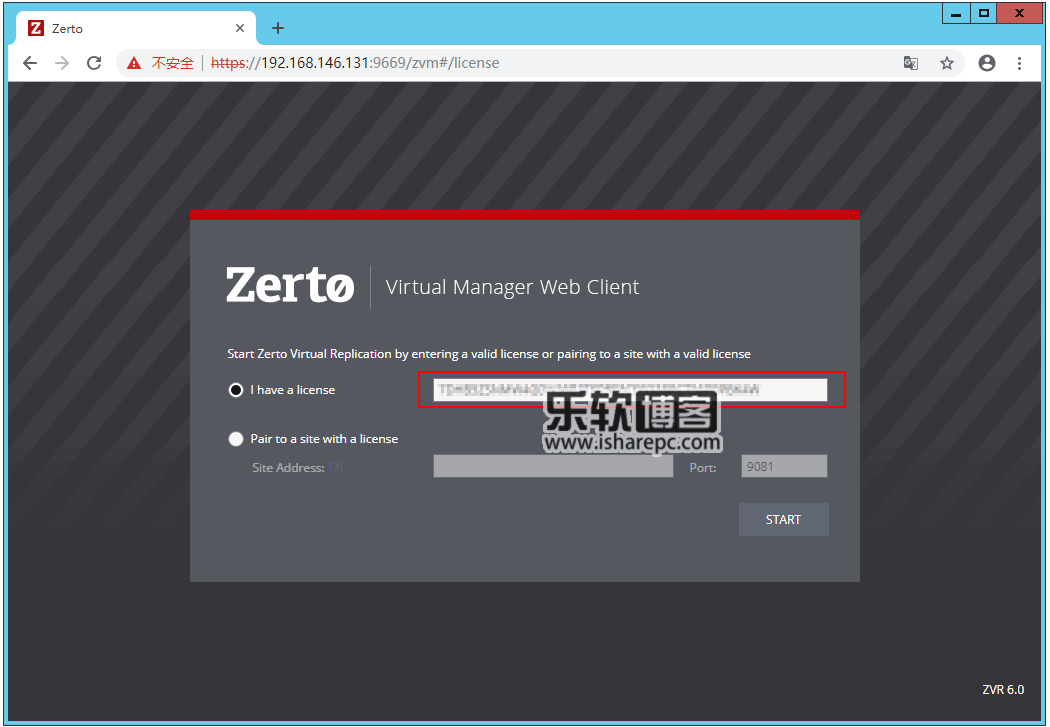Viewport: 1050px width, 727px height.
Task: Click the Zerto favicon on the tab
Action: pos(36,28)
